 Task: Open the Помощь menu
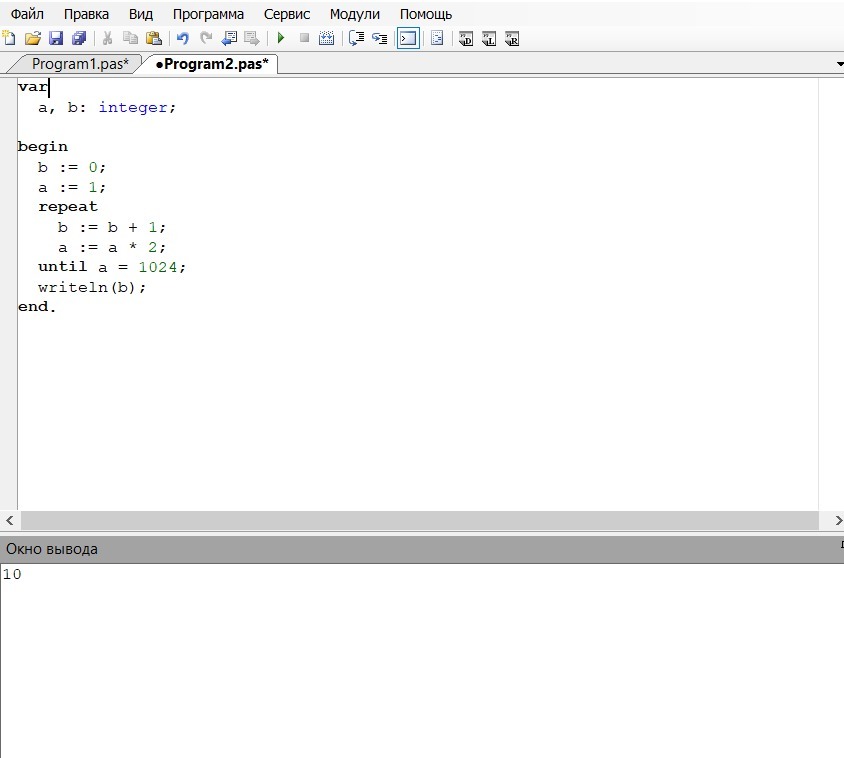coord(426,14)
